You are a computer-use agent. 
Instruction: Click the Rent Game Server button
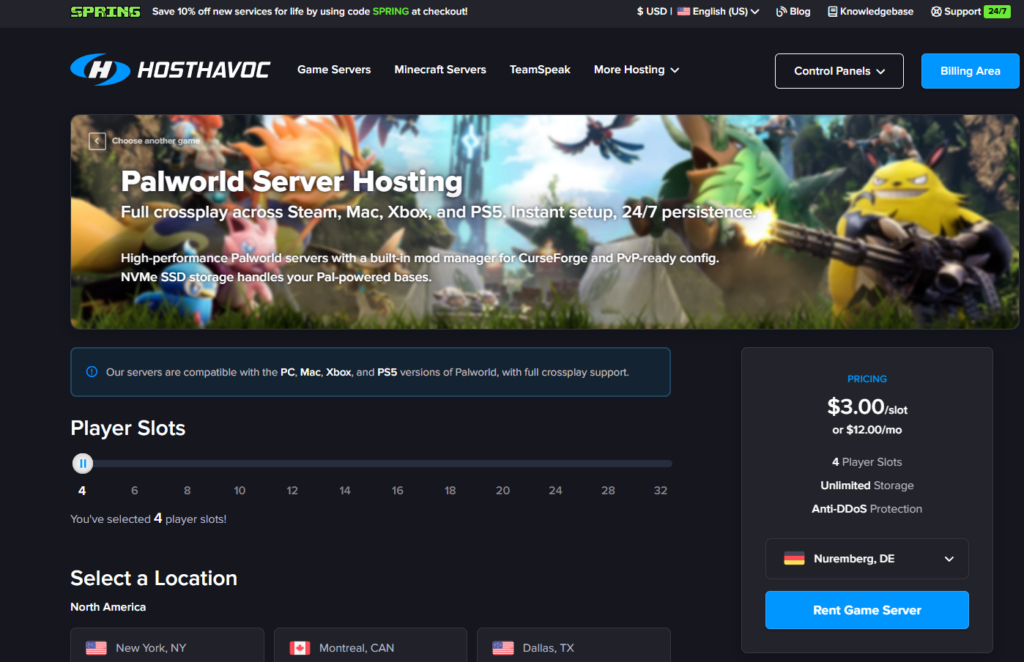click(x=867, y=610)
